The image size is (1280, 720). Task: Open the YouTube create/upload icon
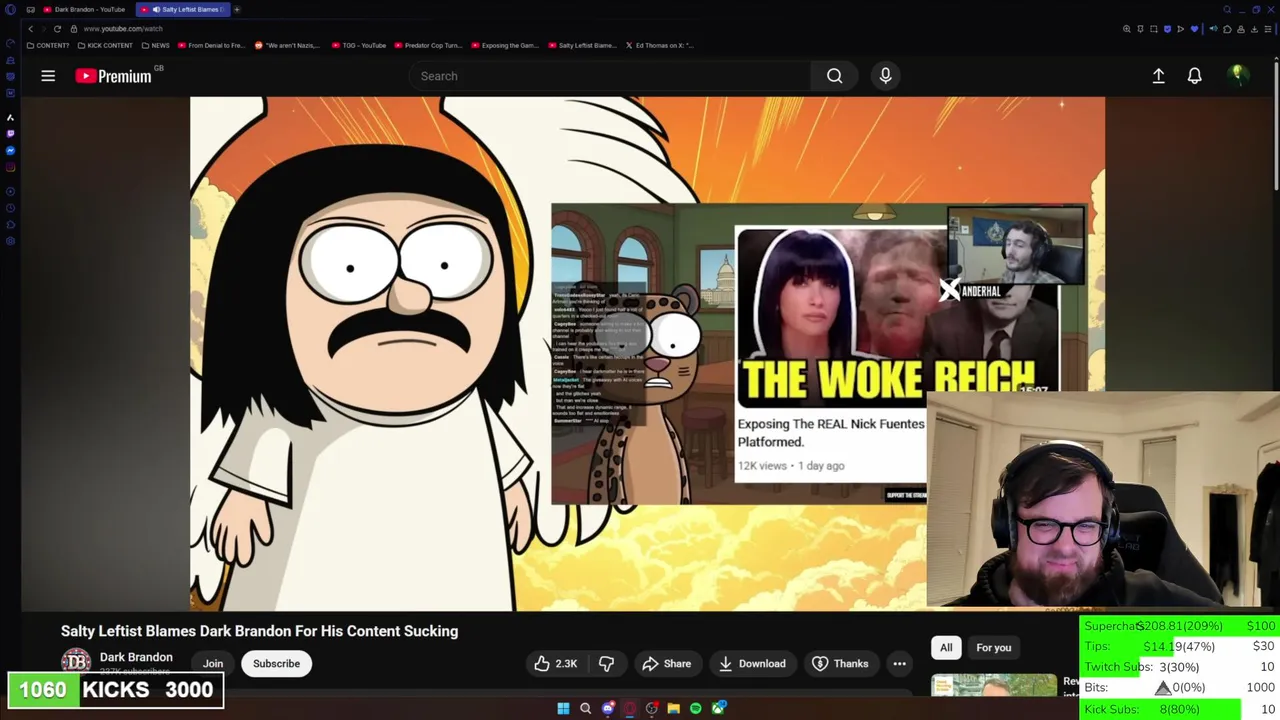(1158, 76)
